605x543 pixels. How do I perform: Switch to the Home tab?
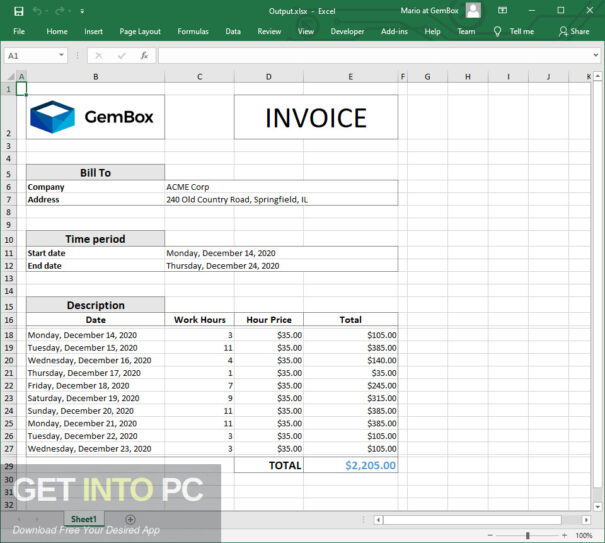57,31
